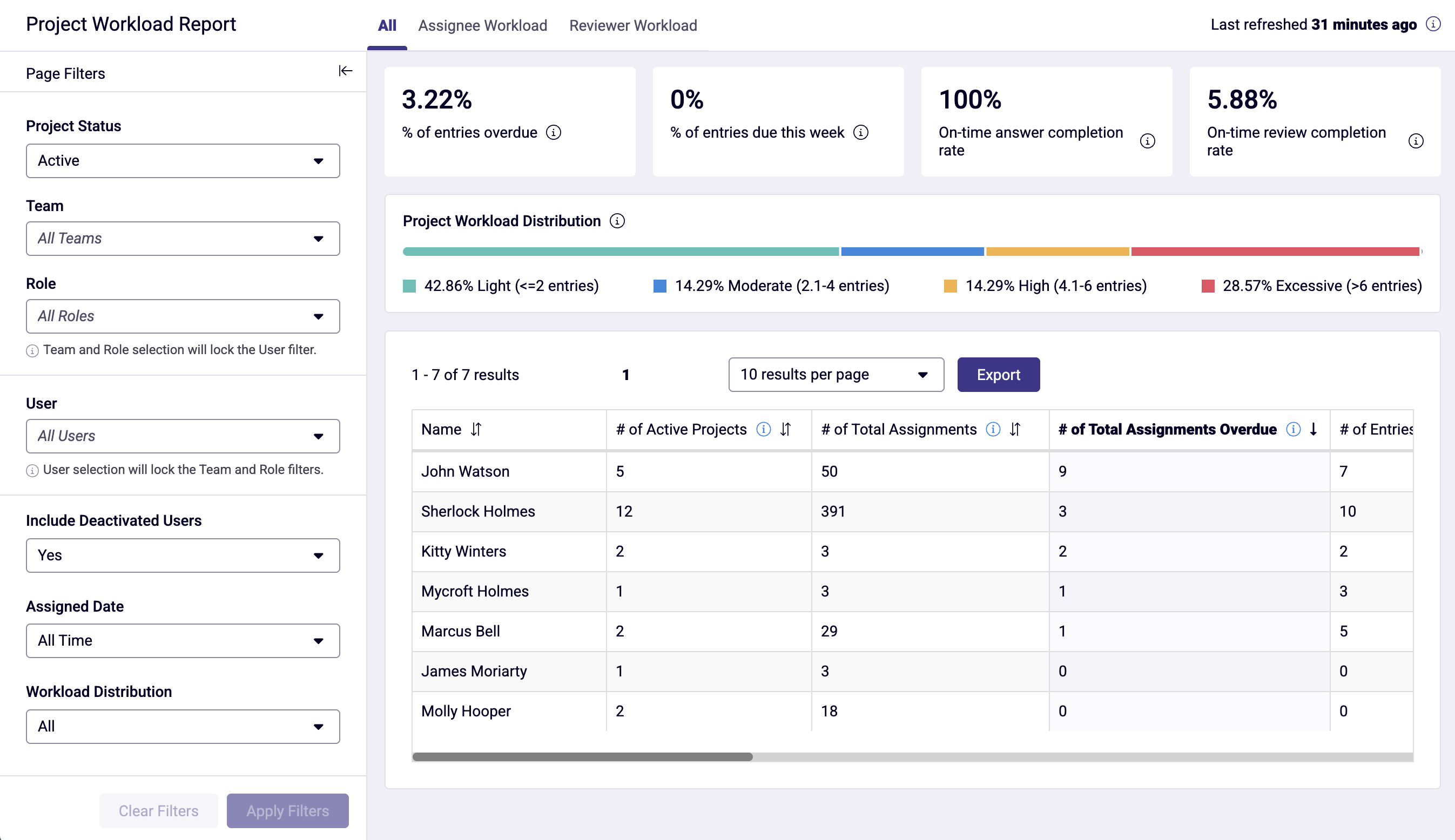The height and width of the screenshot is (840, 1455).
Task: Switch to Reviewer Workload tab
Action: 633,25
